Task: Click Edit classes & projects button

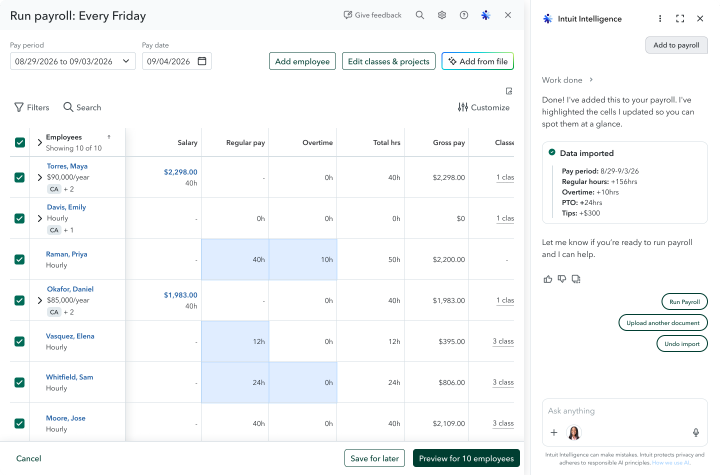Action: [x=388, y=61]
